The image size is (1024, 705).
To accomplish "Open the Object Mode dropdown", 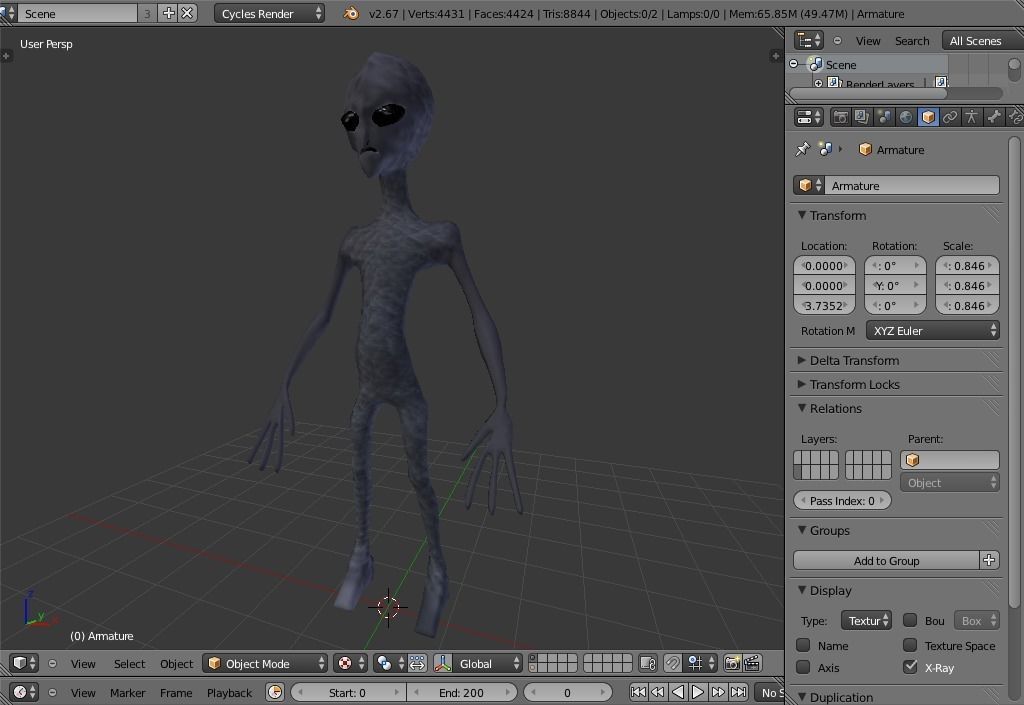I will click(264, 663).
